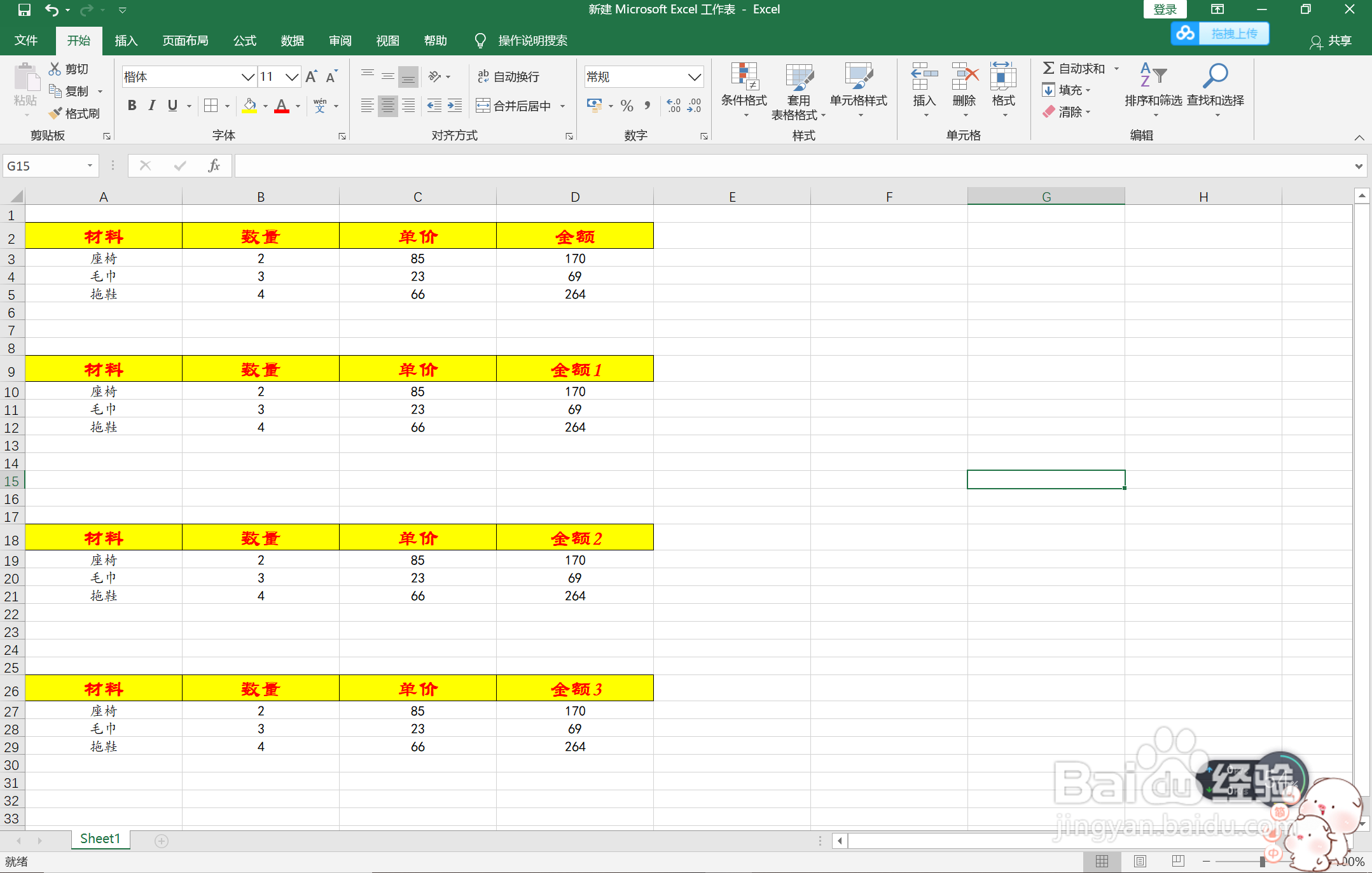Open the 数据 ribbon tab
The height and width of the screenshot is (873, 1372).
click(x=292, y=41)
